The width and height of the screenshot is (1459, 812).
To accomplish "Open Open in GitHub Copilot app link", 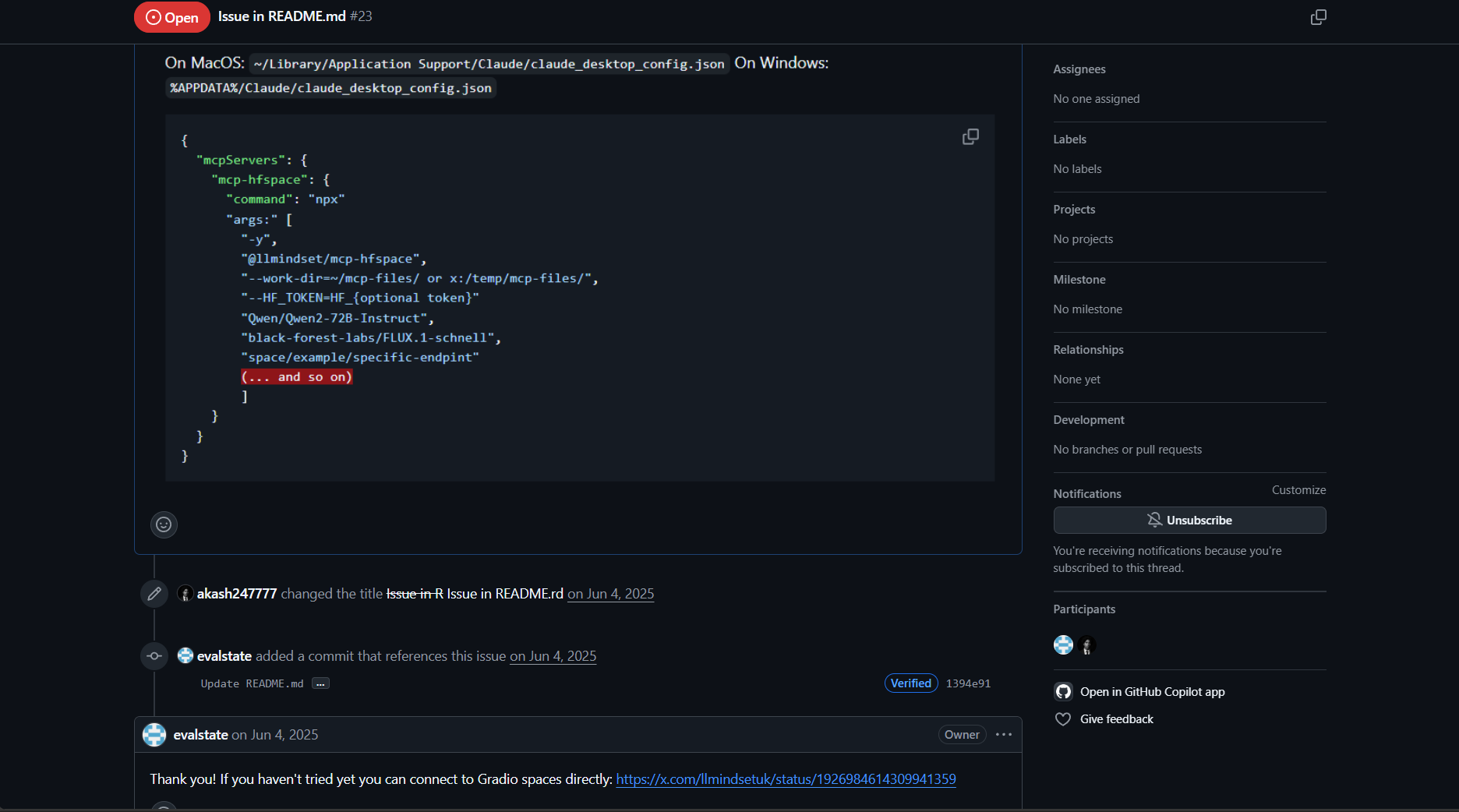I will click(1152, 692).
